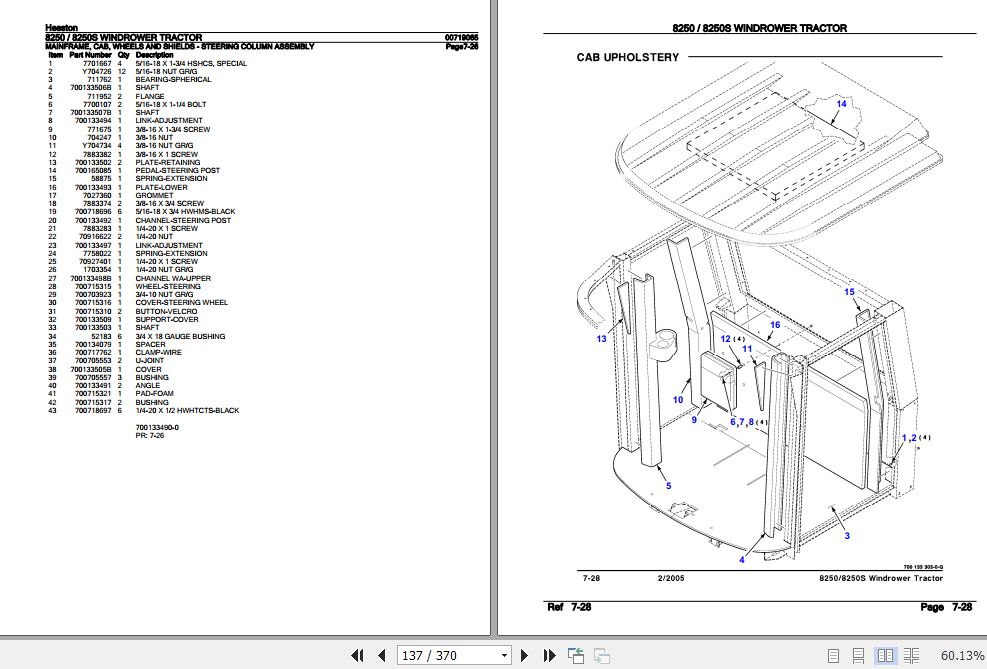The width and height of the screenshot is (987, 669).
Task: Toggle off the highlighted facing view
Action: pos(886,655)
